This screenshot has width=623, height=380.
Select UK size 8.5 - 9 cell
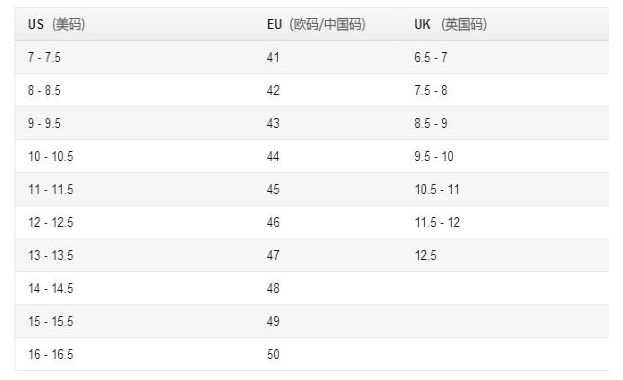tap(431, 123)
